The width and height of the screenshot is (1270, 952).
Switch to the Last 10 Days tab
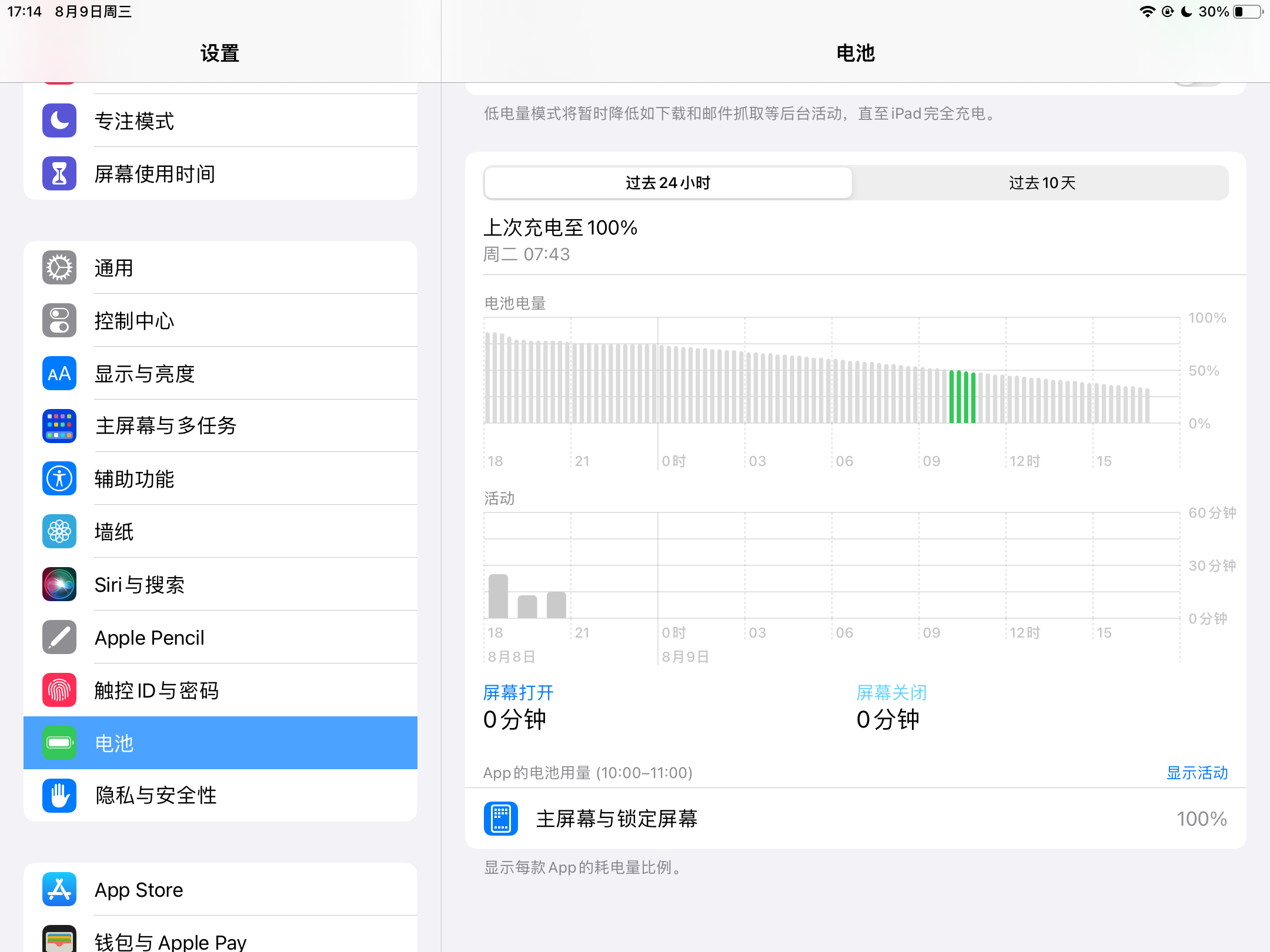pyautogui.click(x=1041, y=183)
